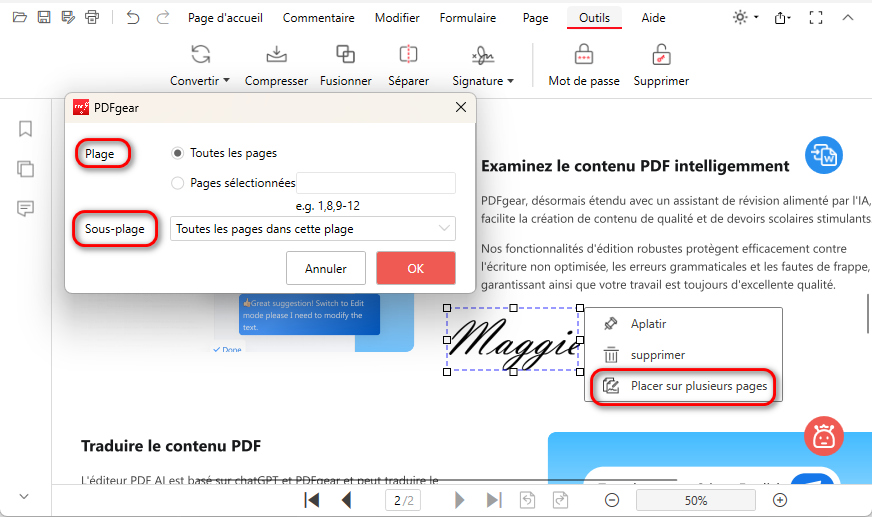Open the Formulaire tab

(x=468, y=18)
